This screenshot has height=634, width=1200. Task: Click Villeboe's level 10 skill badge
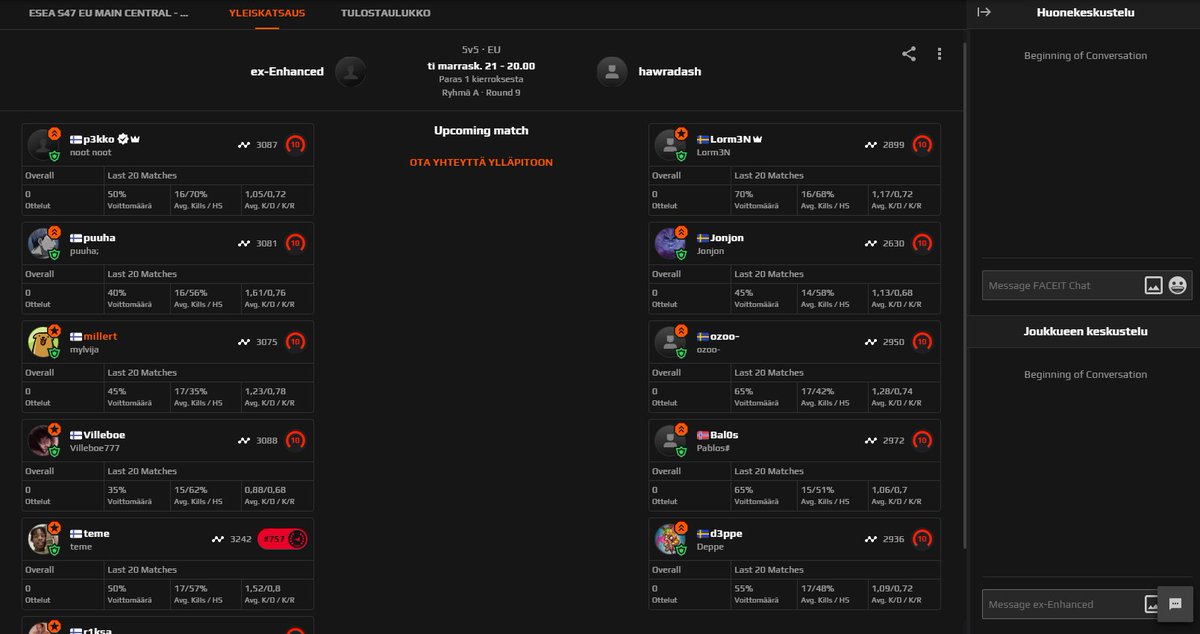295,440
